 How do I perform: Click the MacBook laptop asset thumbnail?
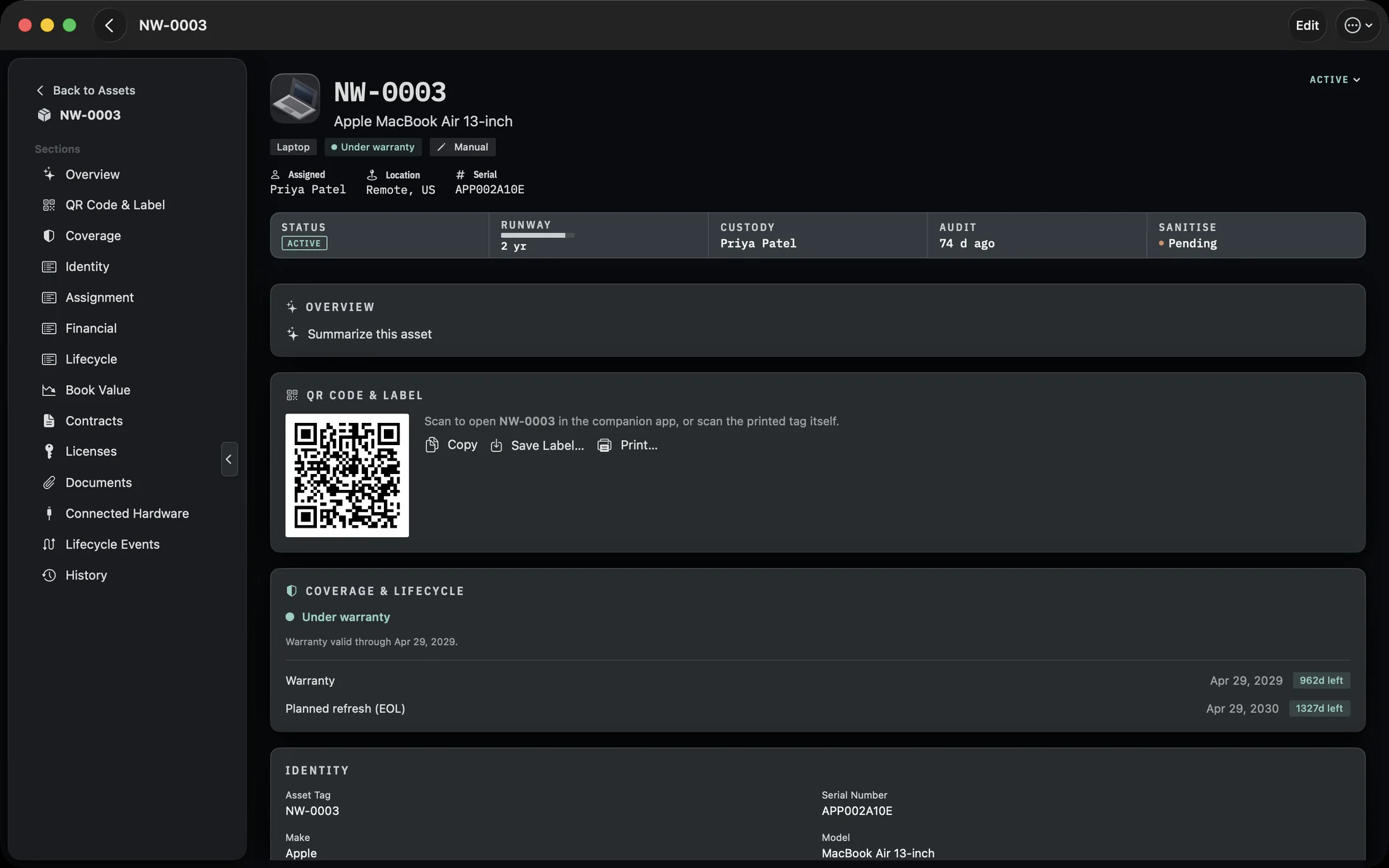pos(295,98)
